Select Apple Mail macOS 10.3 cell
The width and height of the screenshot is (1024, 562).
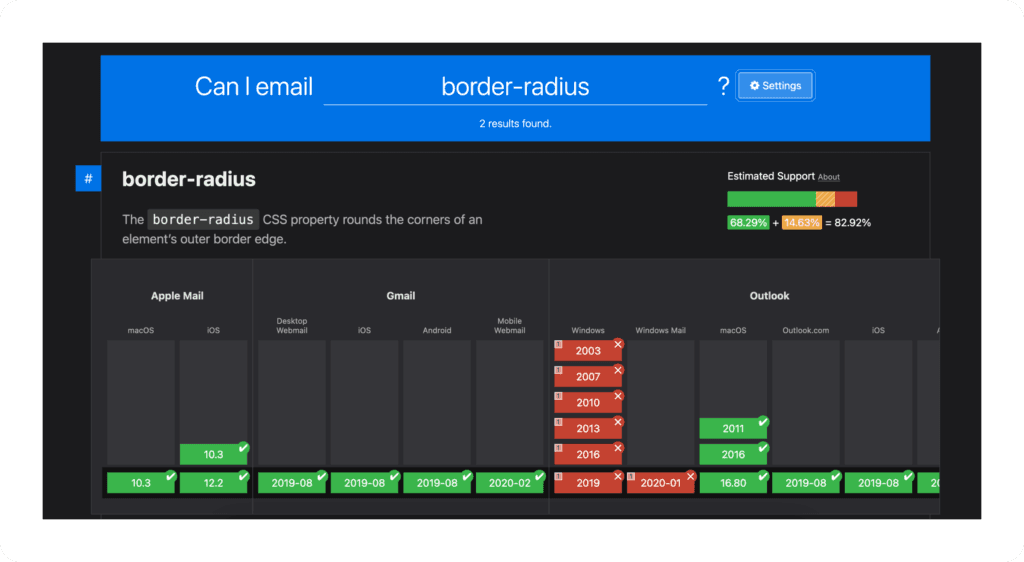pos(141,483)
